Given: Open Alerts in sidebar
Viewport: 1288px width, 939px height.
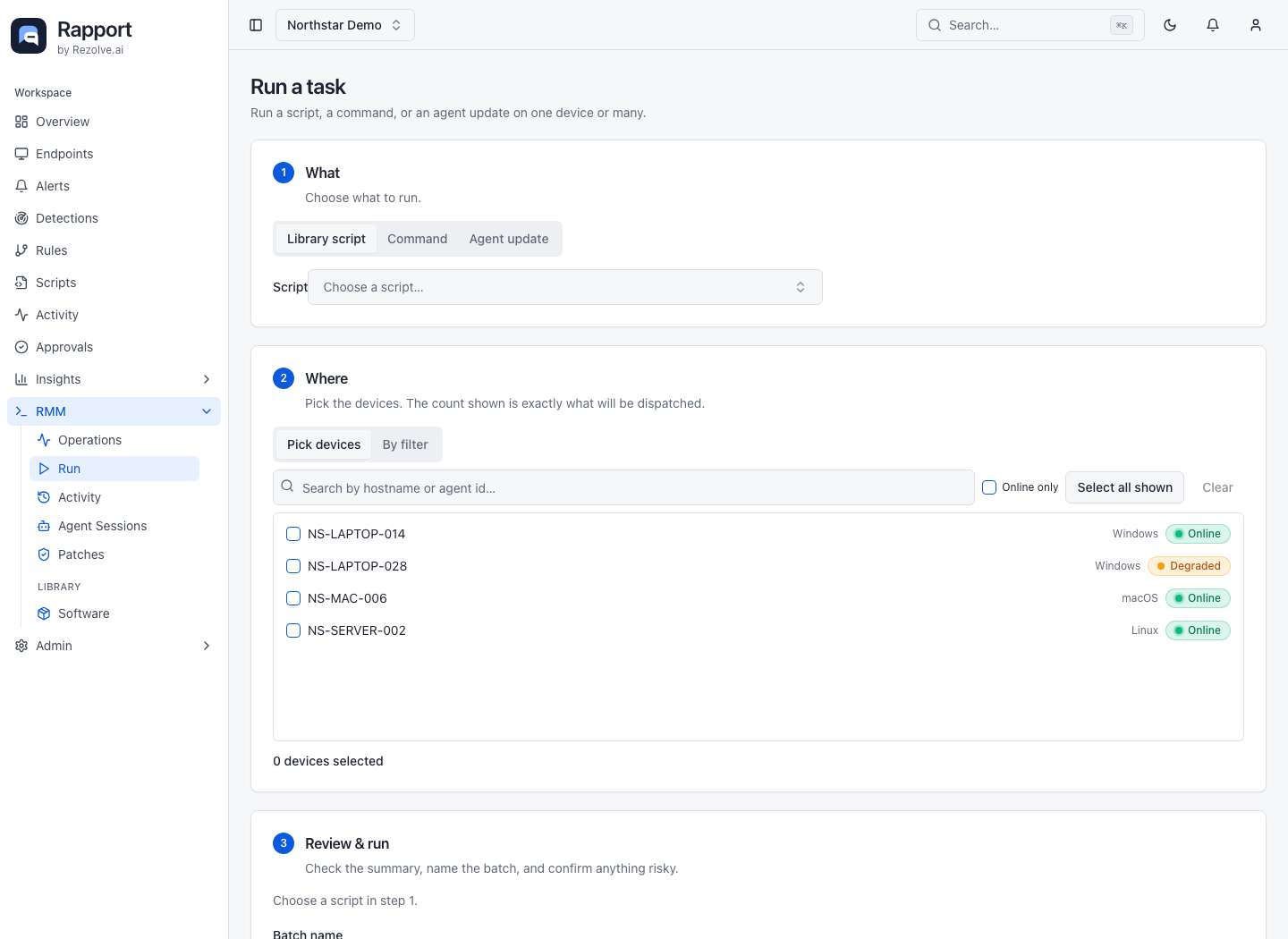Looking at the screenshot, I should [x=114, y=186].
